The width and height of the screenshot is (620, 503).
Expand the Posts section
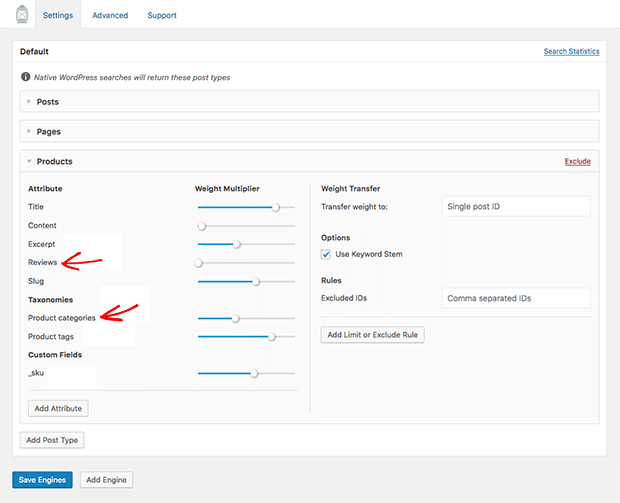[x=48, y=101]
